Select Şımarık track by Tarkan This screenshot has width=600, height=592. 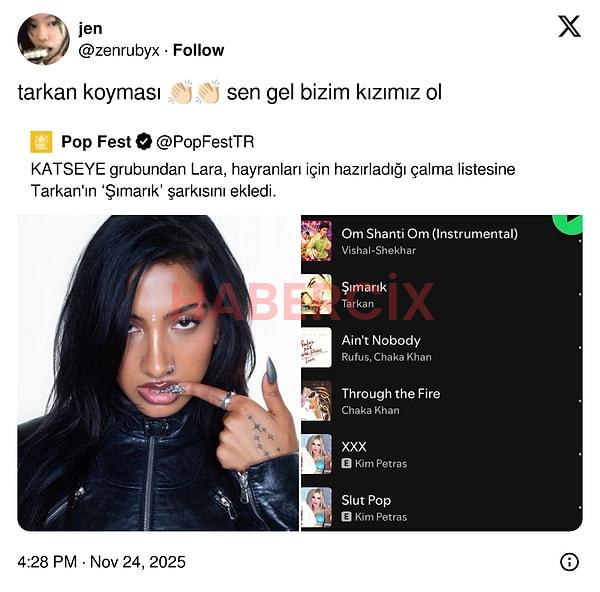tap(442, 294)
